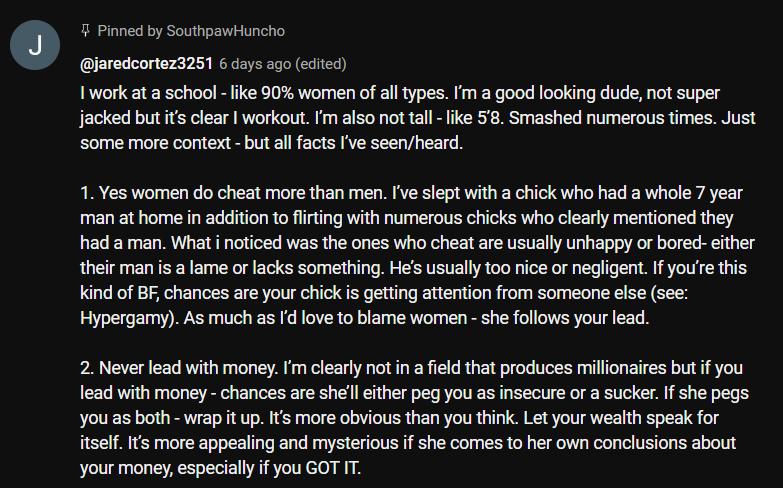Click the "6 days ago" timestamp
The height and width of the screenshot is (488, 783).
pos(256,64)
